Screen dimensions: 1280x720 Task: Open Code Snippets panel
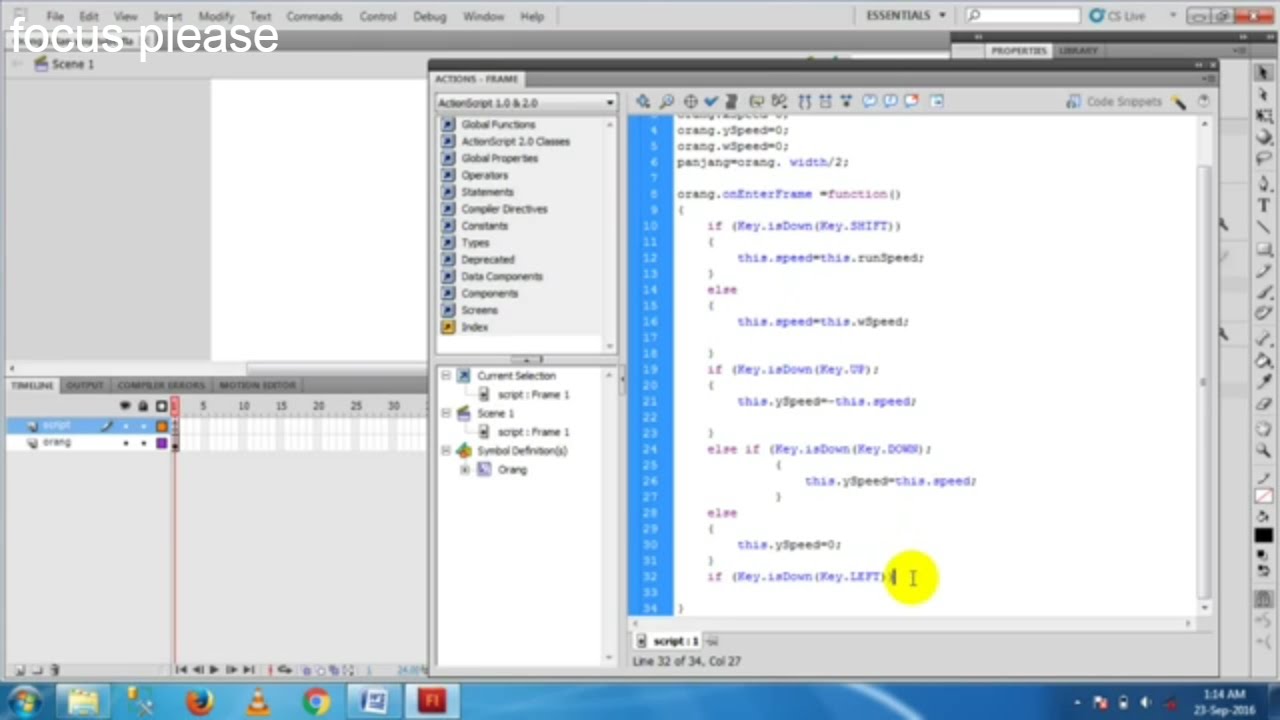pos(1113,102)
